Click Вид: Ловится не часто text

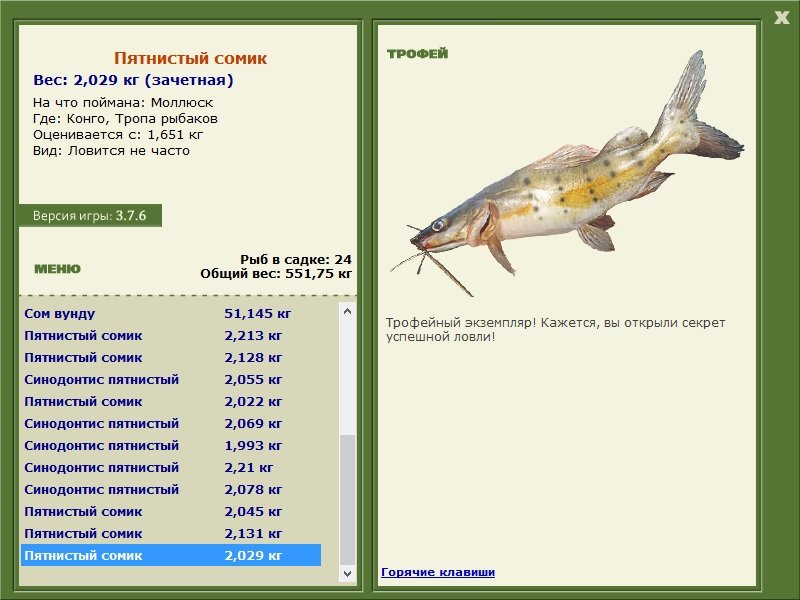tap(111, 151)
